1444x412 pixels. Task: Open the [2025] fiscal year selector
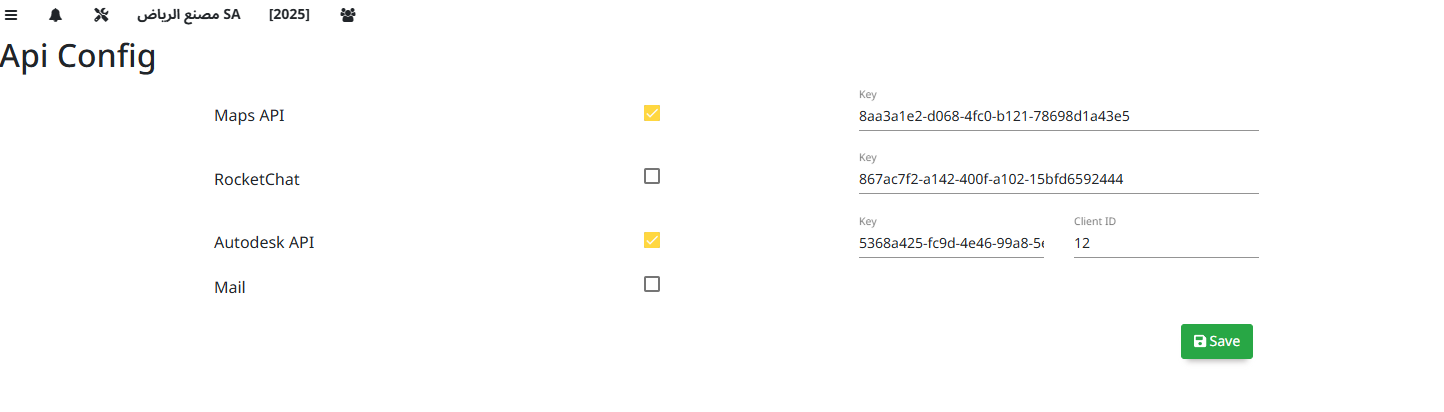(x=289, y=15)
